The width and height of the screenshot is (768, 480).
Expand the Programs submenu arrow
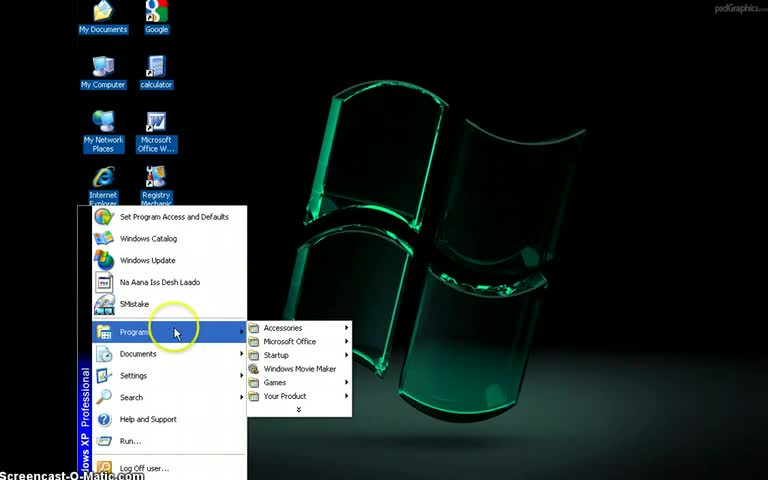[241, 332]
